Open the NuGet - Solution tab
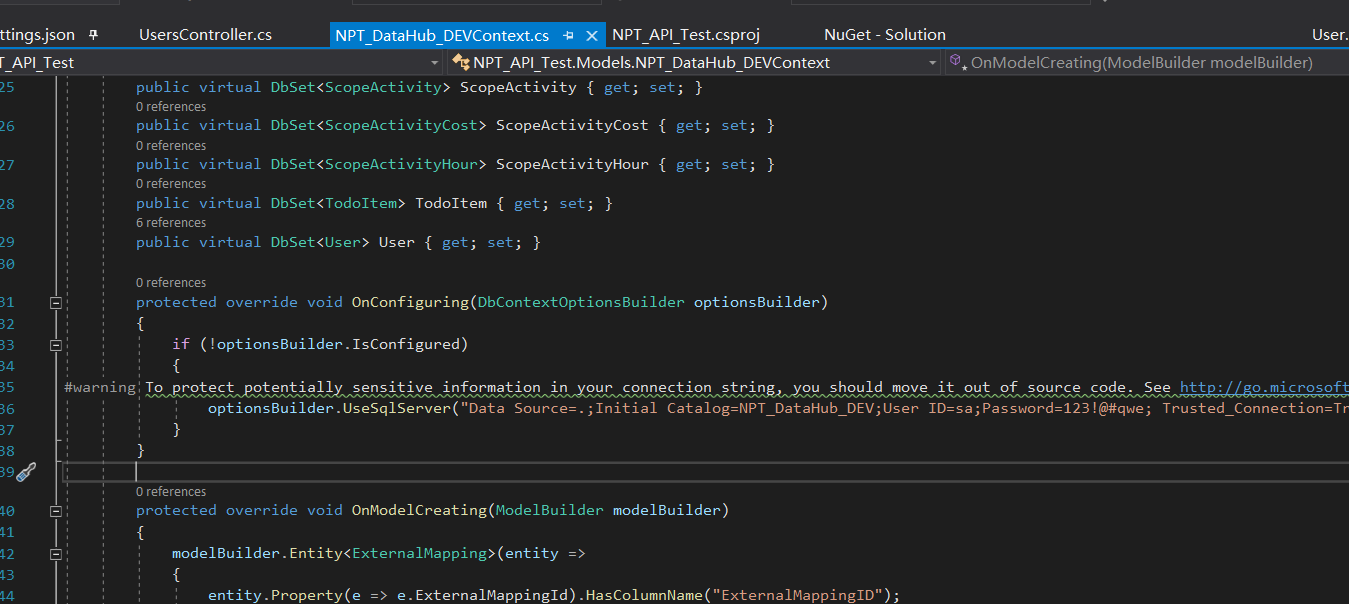Viewport: 1349px width, 604px height. point(885,35)
